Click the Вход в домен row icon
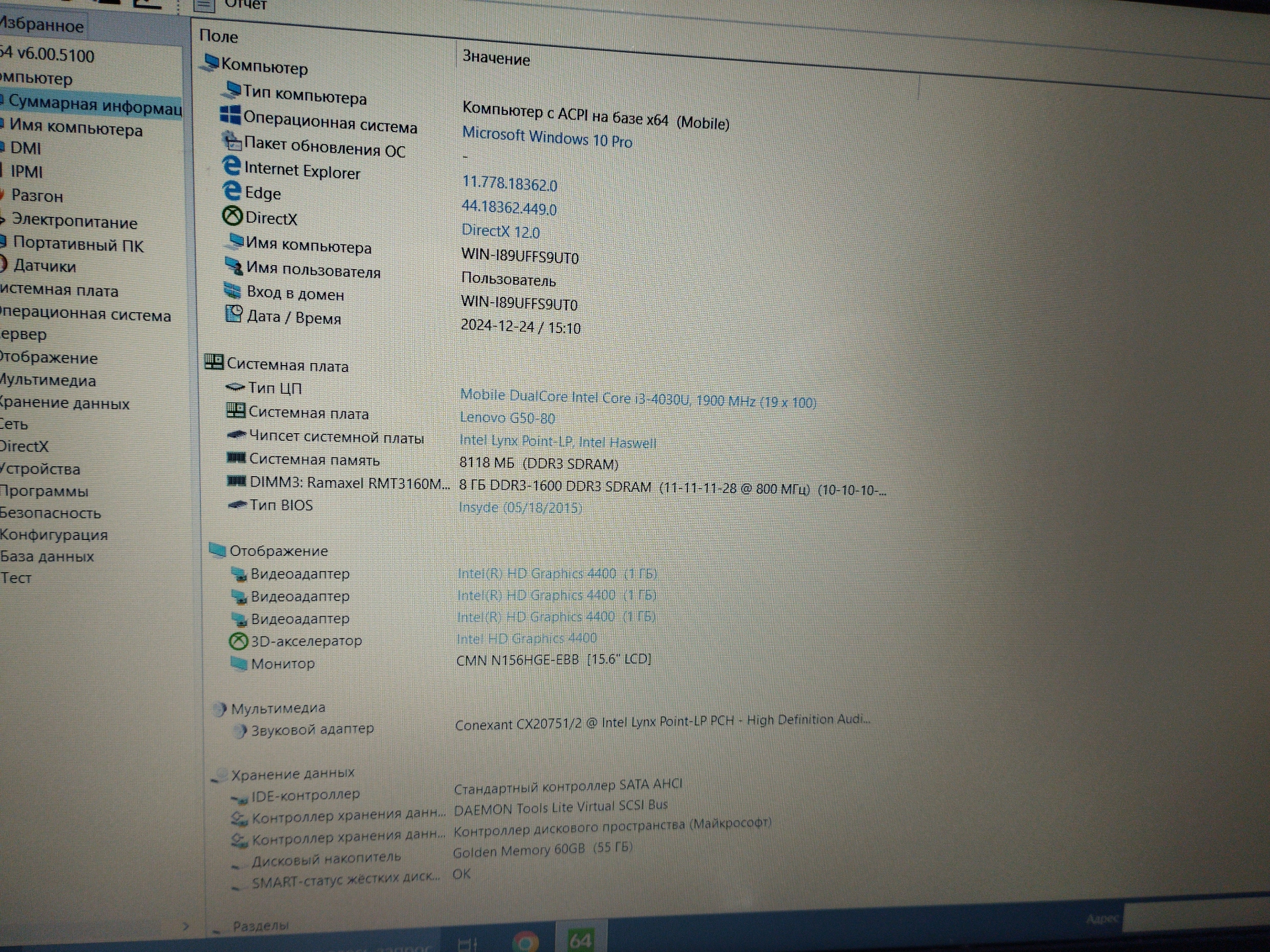The height and width of the screenshot is (952, 1270). point(233,290)
